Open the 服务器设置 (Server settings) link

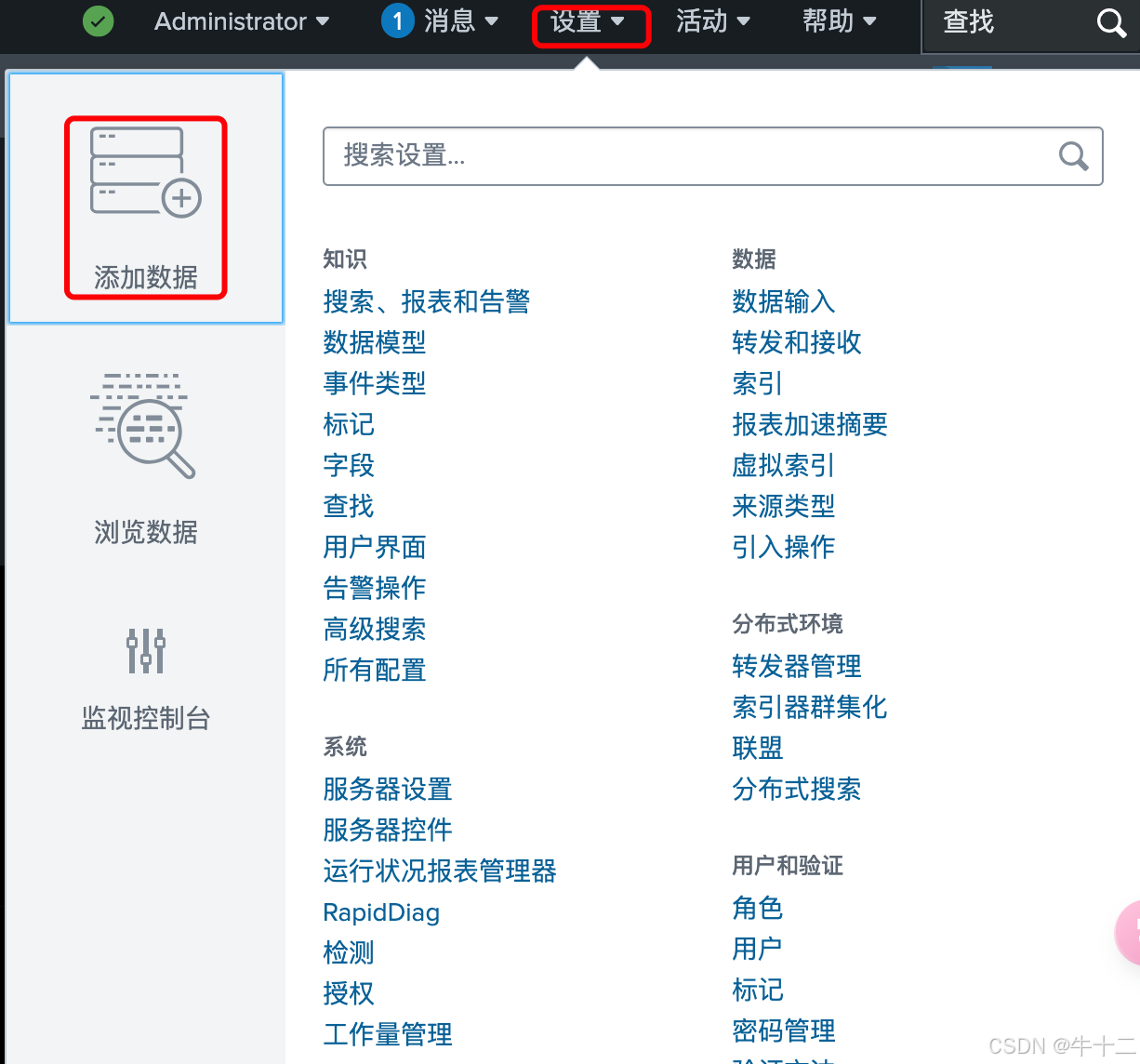387,789
